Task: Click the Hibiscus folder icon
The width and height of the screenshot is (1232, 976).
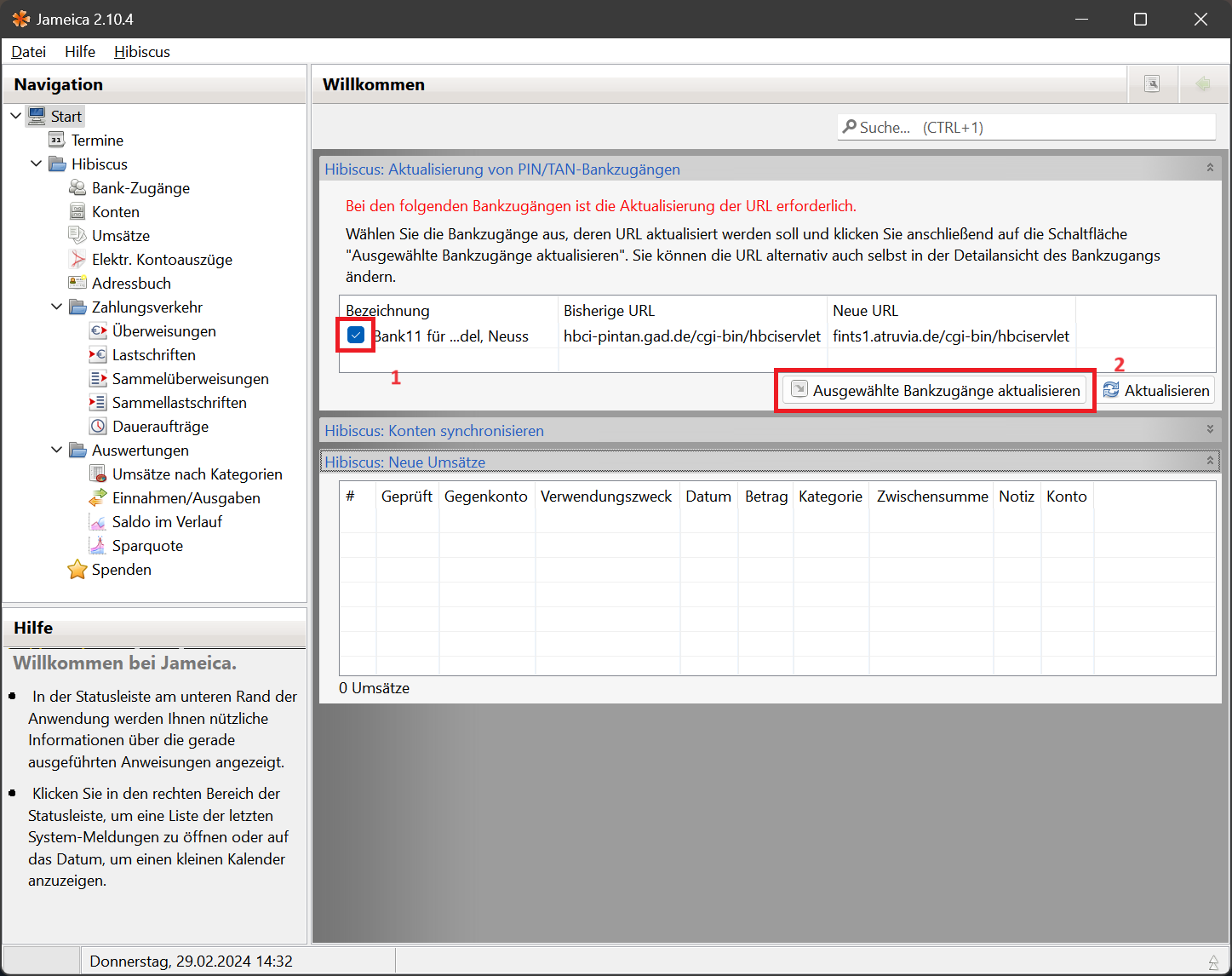Action: pyautogui.click(x=57, y=164)
